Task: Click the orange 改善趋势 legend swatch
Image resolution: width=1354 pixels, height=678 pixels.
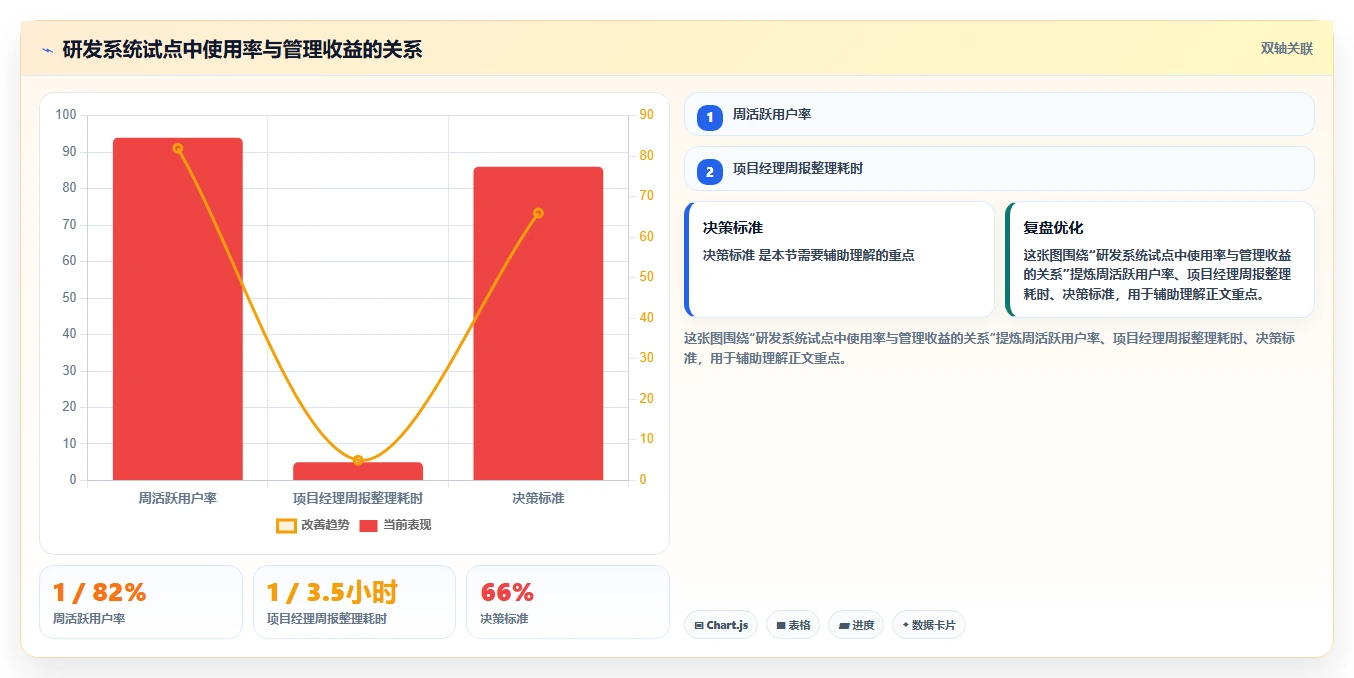Action: 286,526
